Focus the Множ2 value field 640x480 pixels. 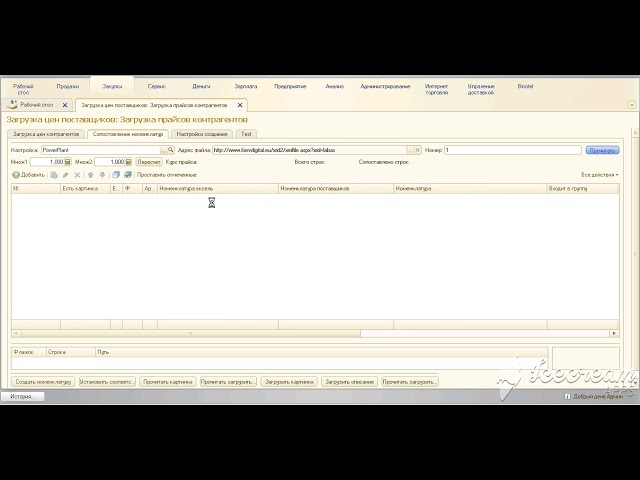tap(109, 162)
